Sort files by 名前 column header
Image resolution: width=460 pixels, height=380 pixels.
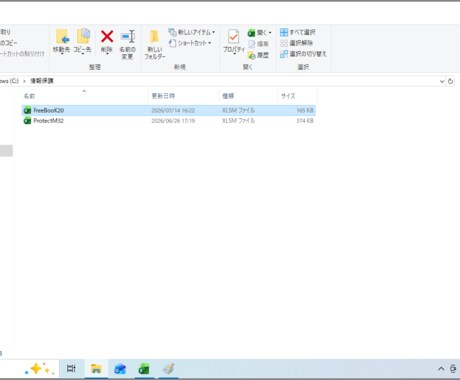tap(29, 96)
